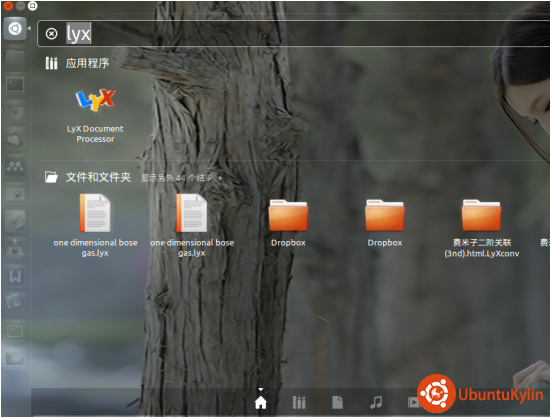Switch to the Files lens

point(337,403)
